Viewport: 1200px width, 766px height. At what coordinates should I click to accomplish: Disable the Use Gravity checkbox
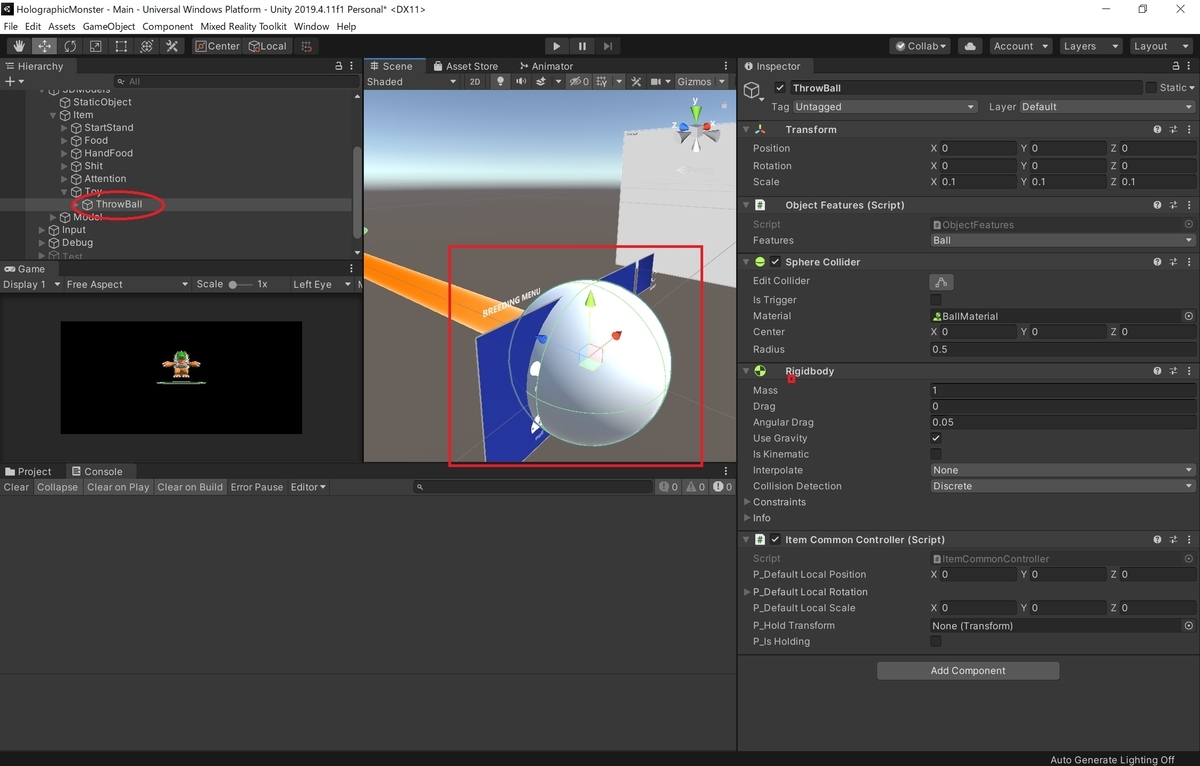(x=936, y=438)
